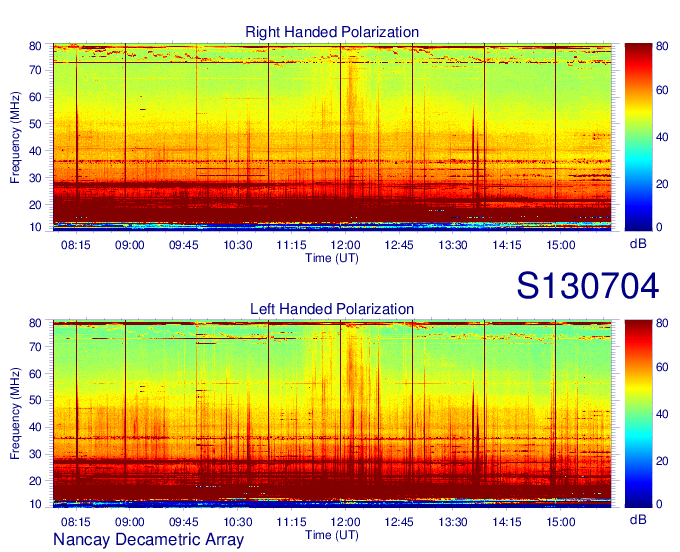This screenshot has width=680, height=552.
Task: Click the "Left Handed Polarization" plot title
Action: [x=332, y=309]
